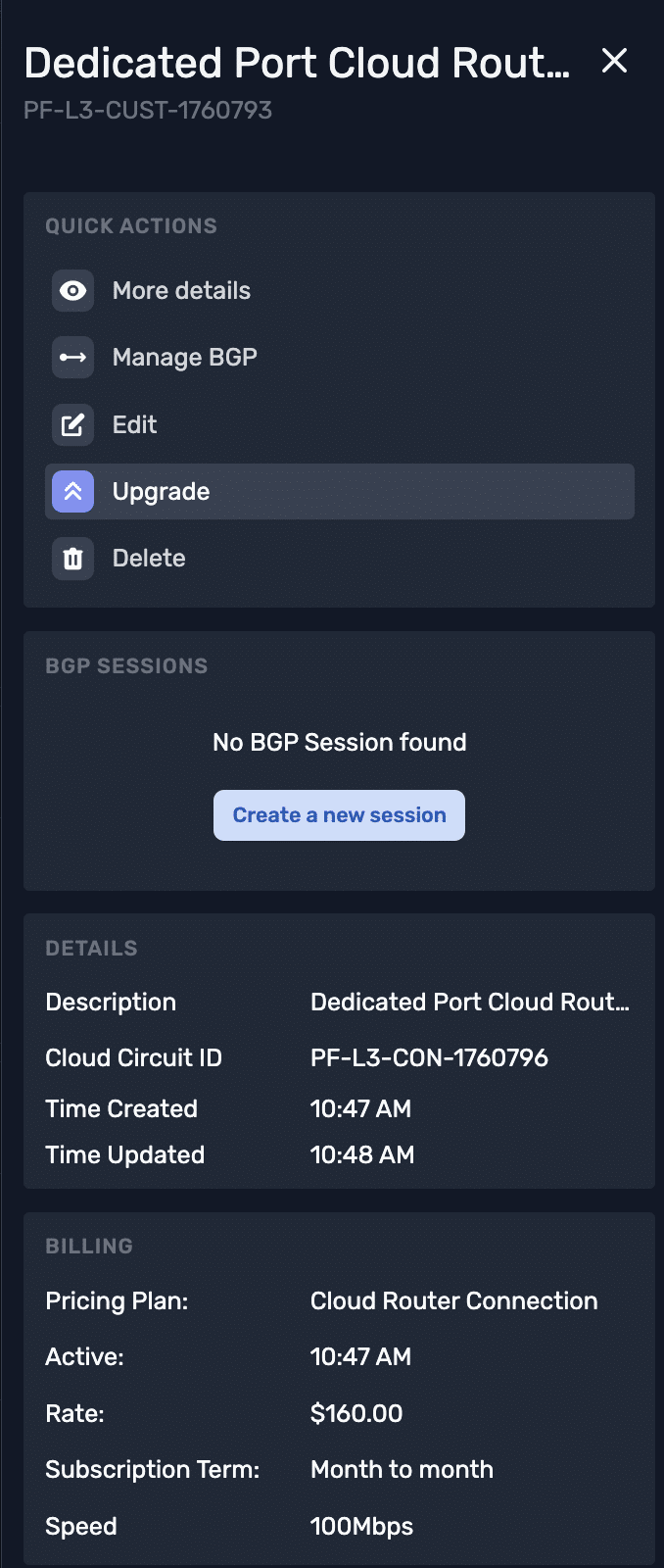Choose the Delete quick action

click(149, 558)
